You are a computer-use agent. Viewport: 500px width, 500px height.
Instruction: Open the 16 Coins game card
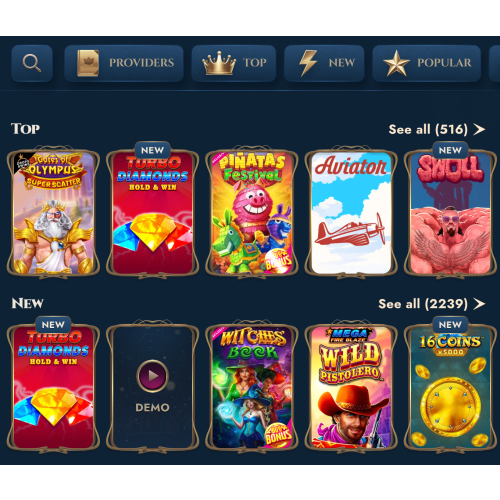click(450, 387)
